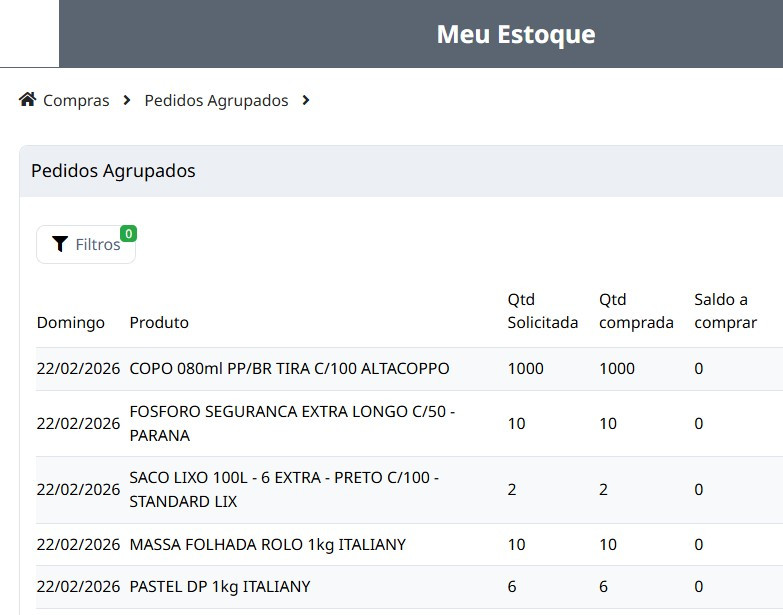Click Qtd Solicitada 2 in SACO LIXO row
The image size is (783, 615).
point(512,489)
